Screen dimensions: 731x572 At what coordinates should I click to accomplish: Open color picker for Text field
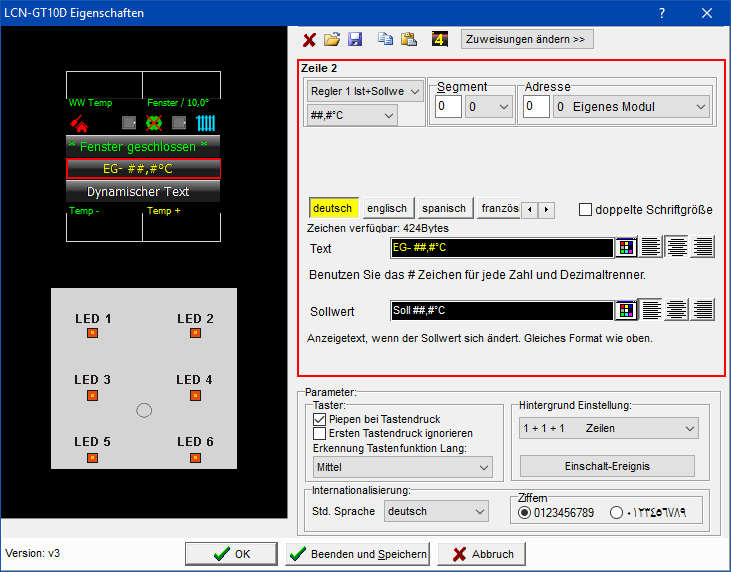(626, 247)
